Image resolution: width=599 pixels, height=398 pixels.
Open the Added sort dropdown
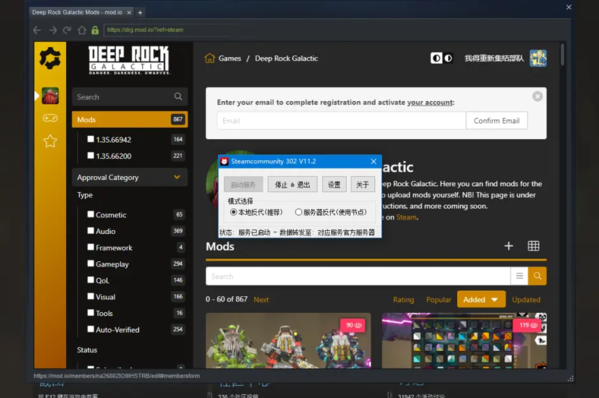click(x=481, y=299)
